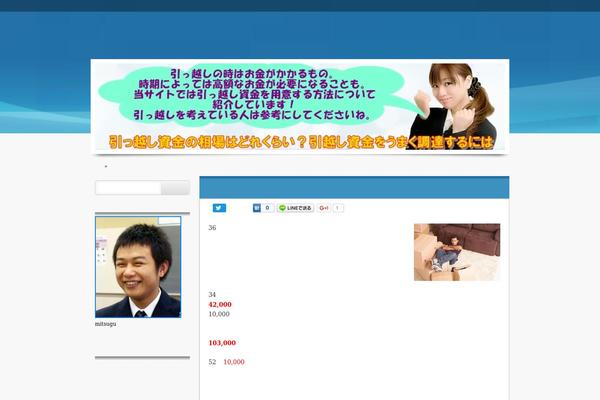Open the moving boxes article image
The image size is (600, 400).
tap(457, 252)
